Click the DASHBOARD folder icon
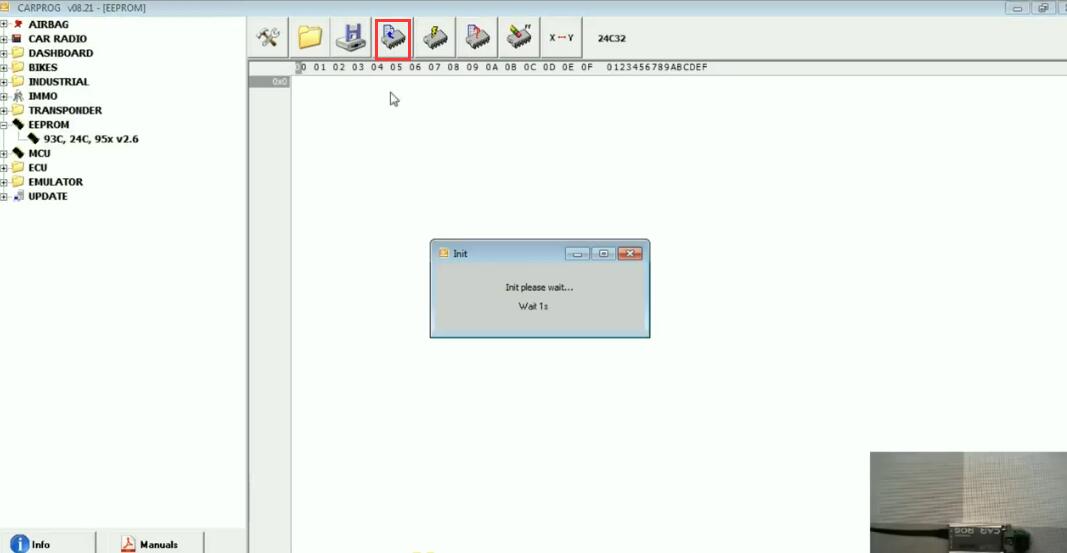 pos(18,53)
